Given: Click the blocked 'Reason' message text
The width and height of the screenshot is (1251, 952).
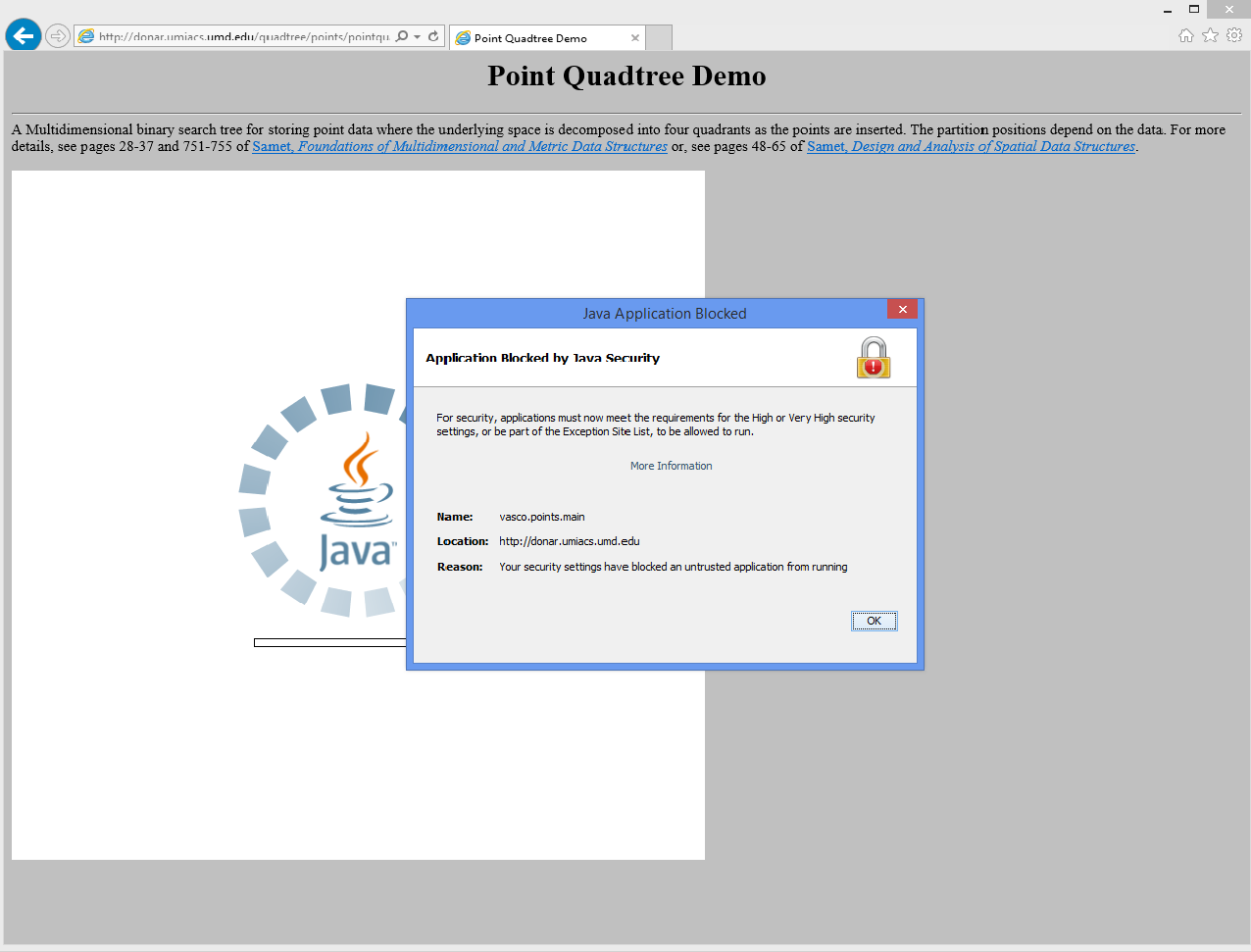Looking at the screenshot, I should pos(674,567).
